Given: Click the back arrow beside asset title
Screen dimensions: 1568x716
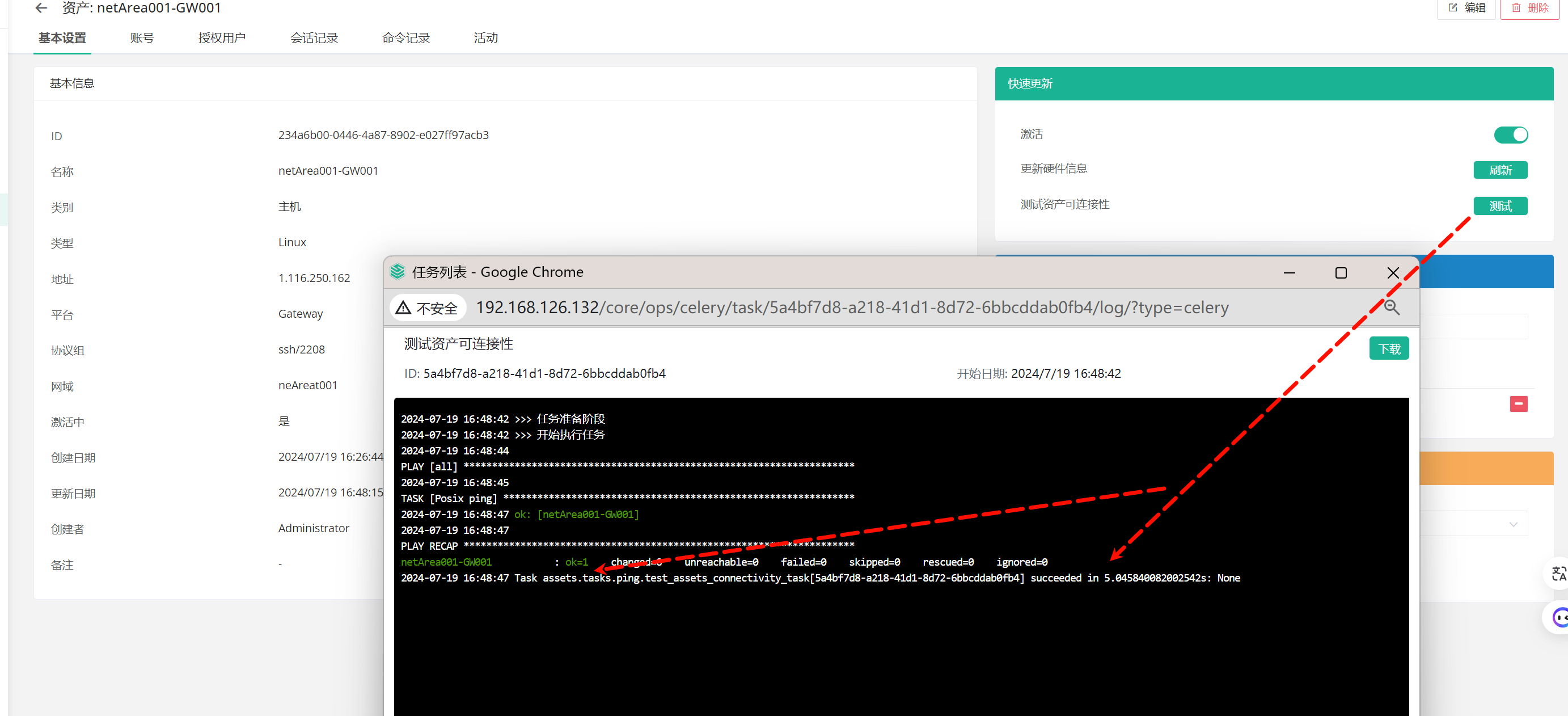Looking at the screenshot, I should pos(41,8).
